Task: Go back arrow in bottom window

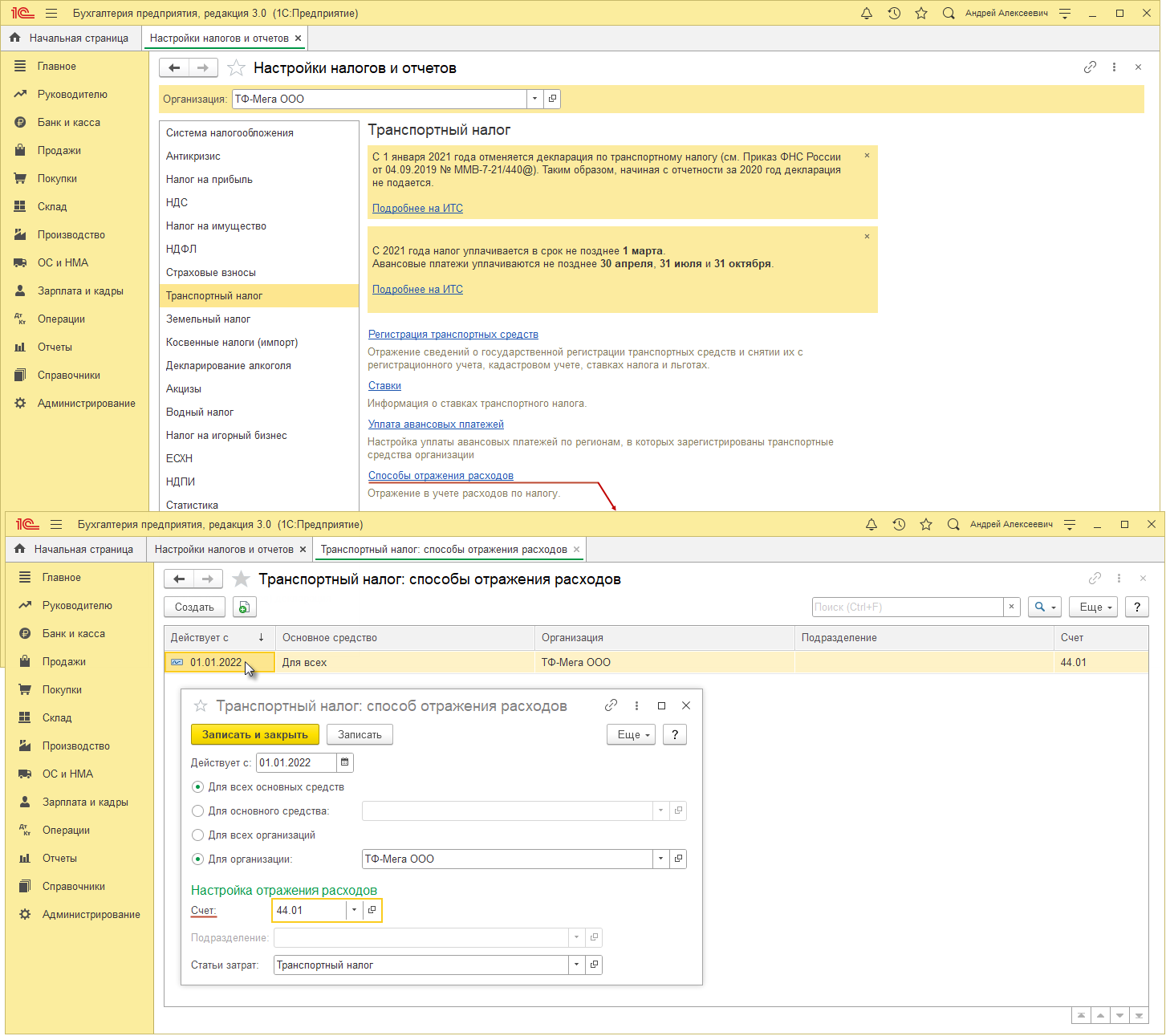Action: click(179, 579)
